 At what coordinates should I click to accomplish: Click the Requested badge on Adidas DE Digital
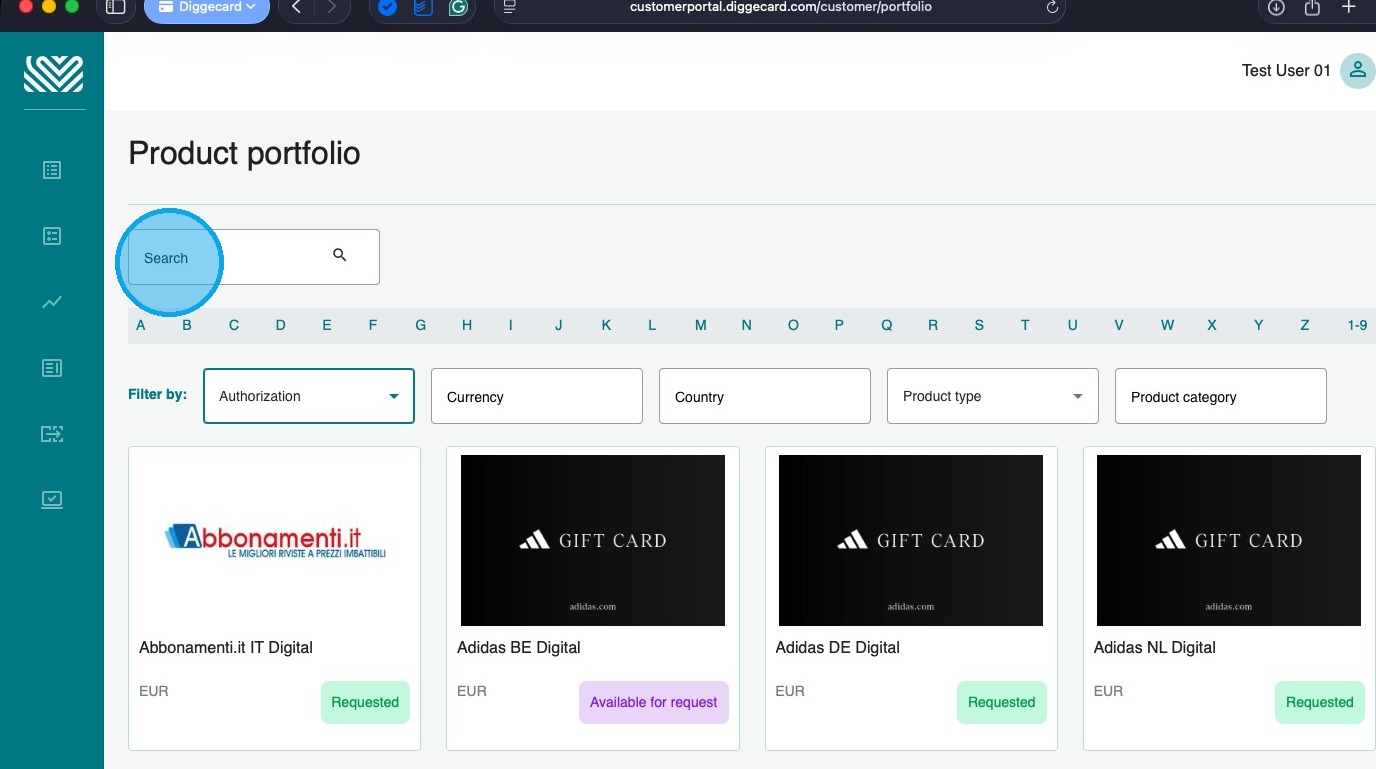(x=1002, y=702)
